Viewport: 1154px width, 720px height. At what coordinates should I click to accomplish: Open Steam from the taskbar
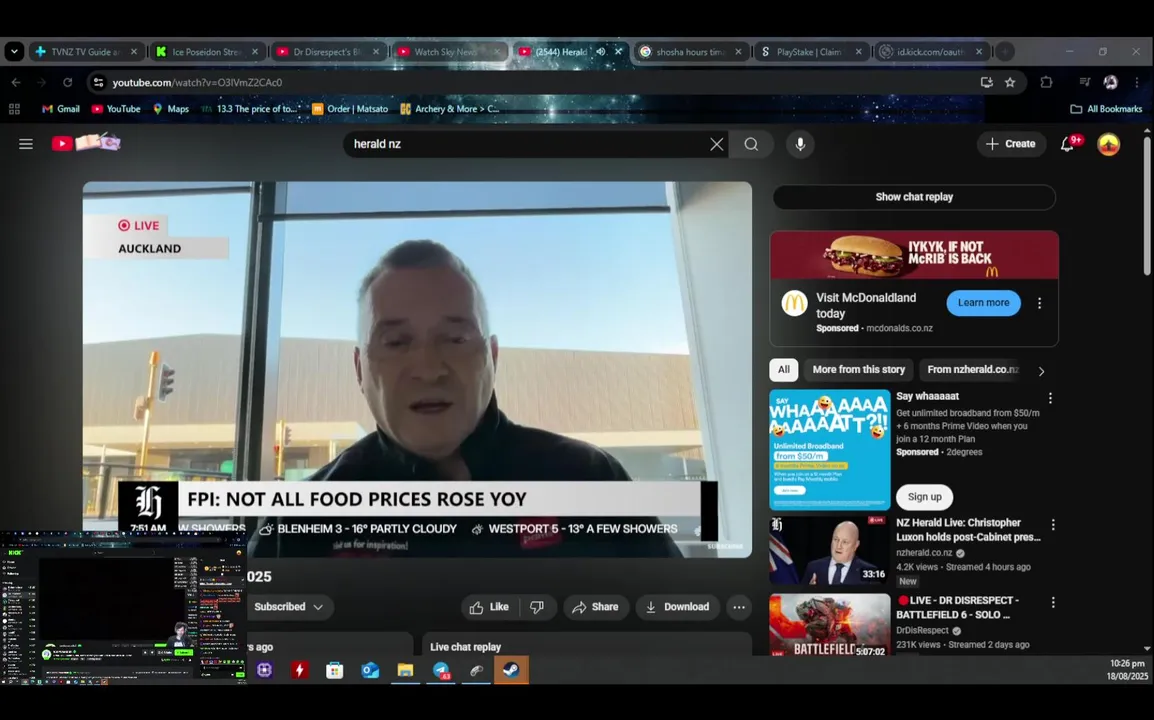tap(511, 670)
